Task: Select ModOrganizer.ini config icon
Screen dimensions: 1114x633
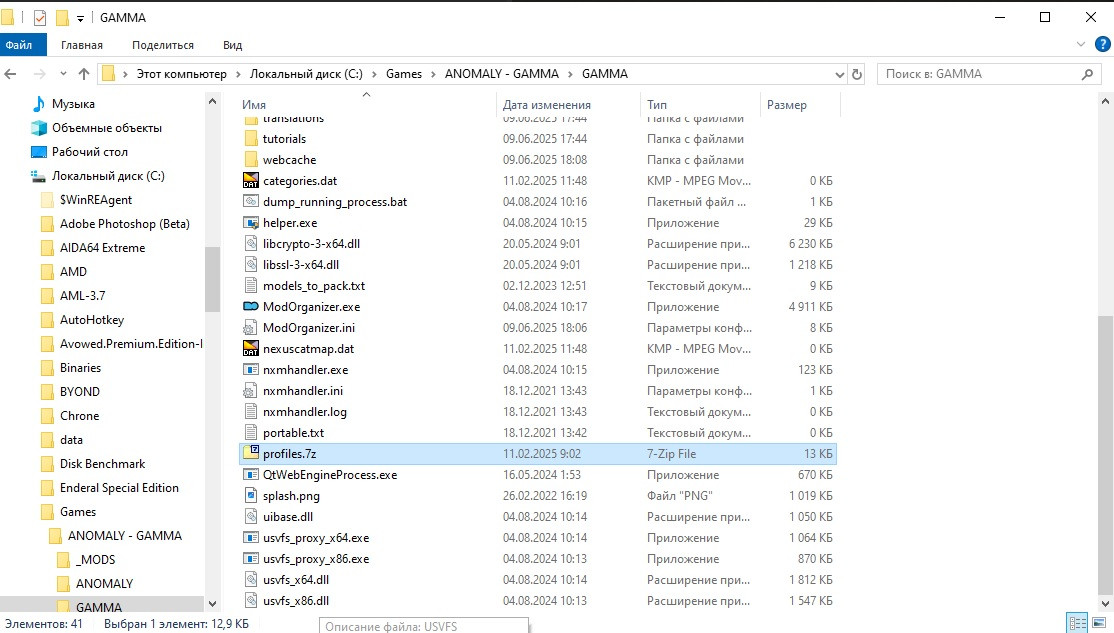Action: (x=251, y=328)
